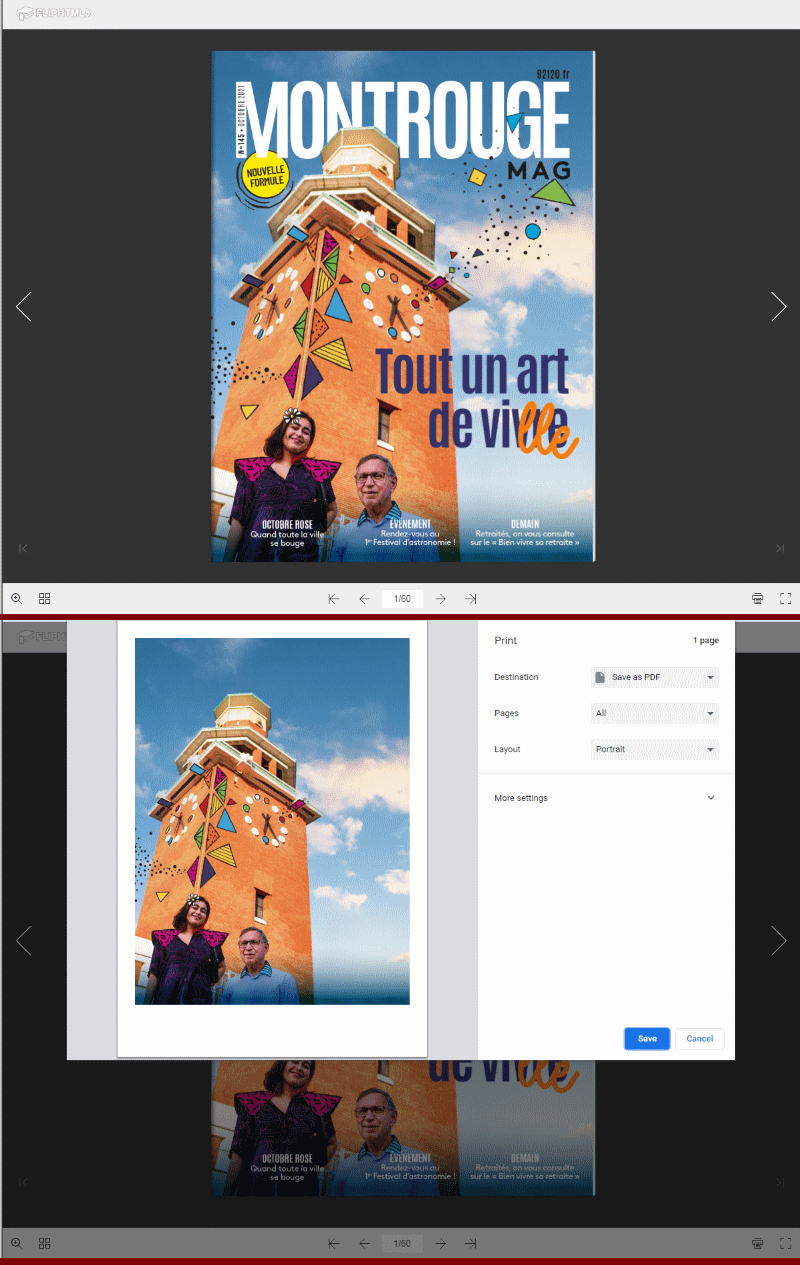Click the dimmed previous-page side arrow behind the print dialog
800x1265 pixels.
pyautogui.click(x=24, y=940)
